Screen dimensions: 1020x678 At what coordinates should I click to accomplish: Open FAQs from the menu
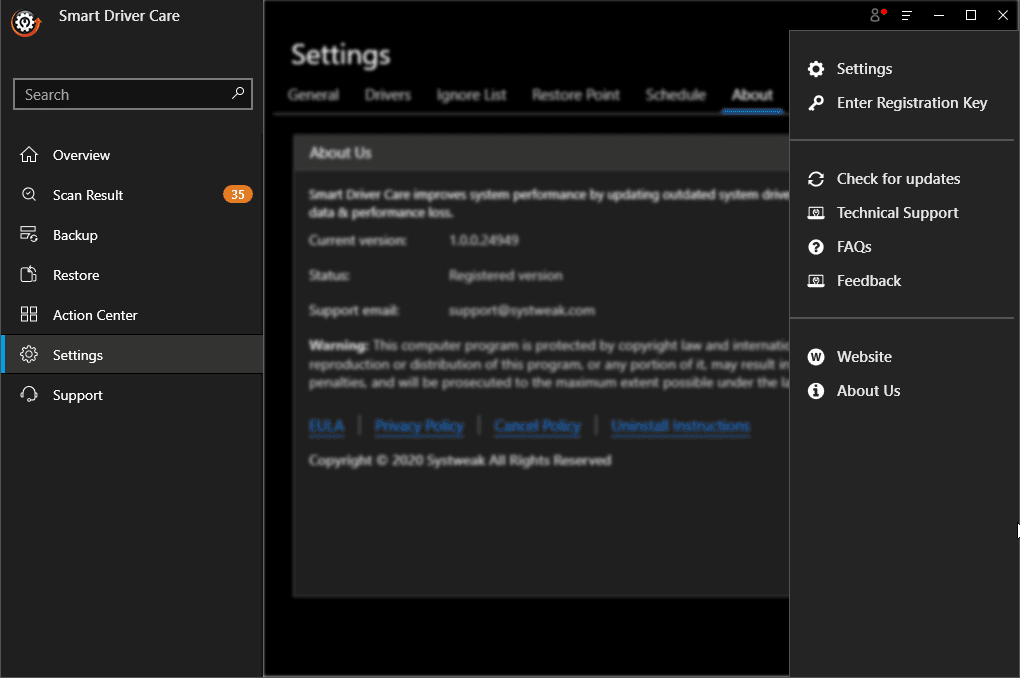[854, 247]
